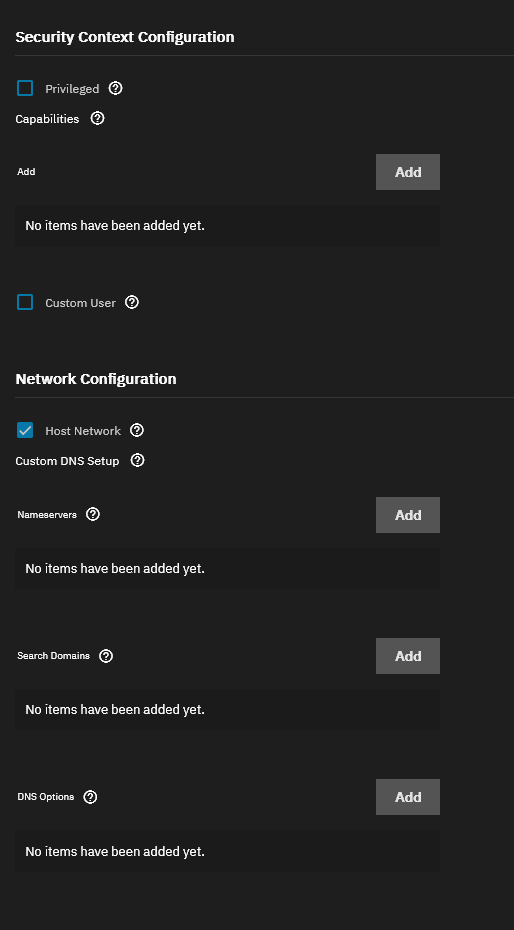Show help for Nameservers

coord(93,514)
